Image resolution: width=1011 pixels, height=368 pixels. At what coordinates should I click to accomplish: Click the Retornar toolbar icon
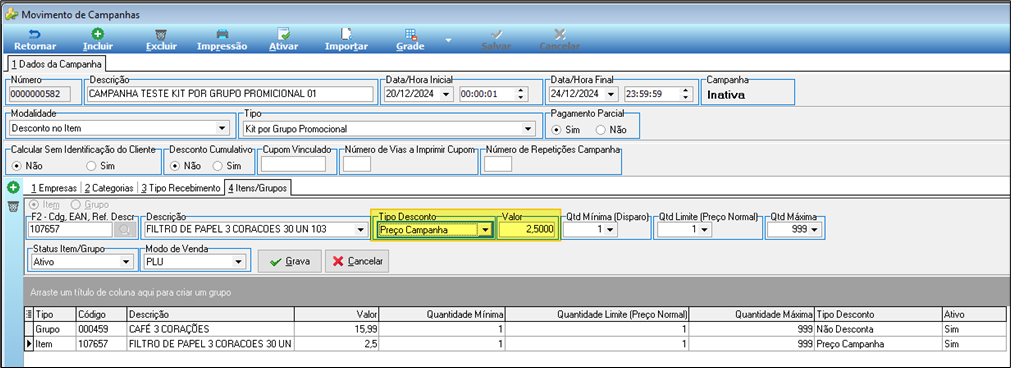click(35, 34)
